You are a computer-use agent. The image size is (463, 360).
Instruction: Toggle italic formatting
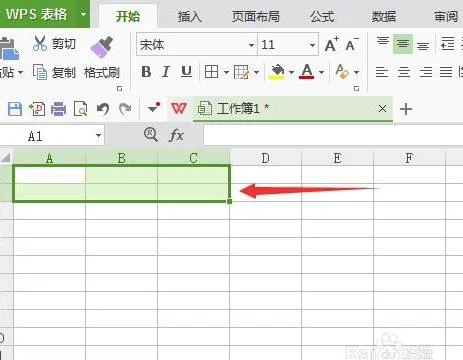coord(166,72)
